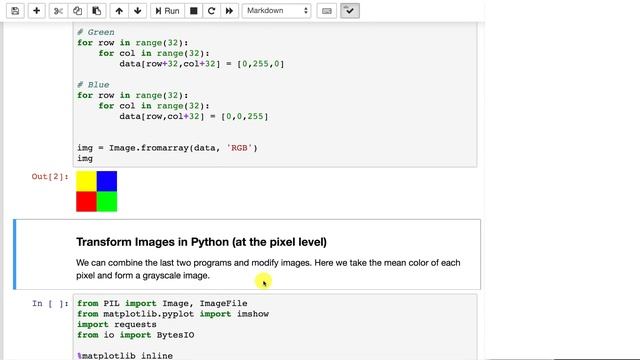Click the line 'from io import BytesIO'
Screen dimensions: 640x360
136,335
